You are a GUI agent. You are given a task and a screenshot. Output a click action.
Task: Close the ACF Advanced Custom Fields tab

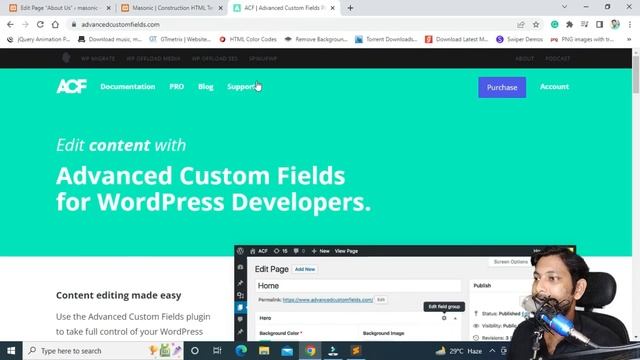coord(333,8)
